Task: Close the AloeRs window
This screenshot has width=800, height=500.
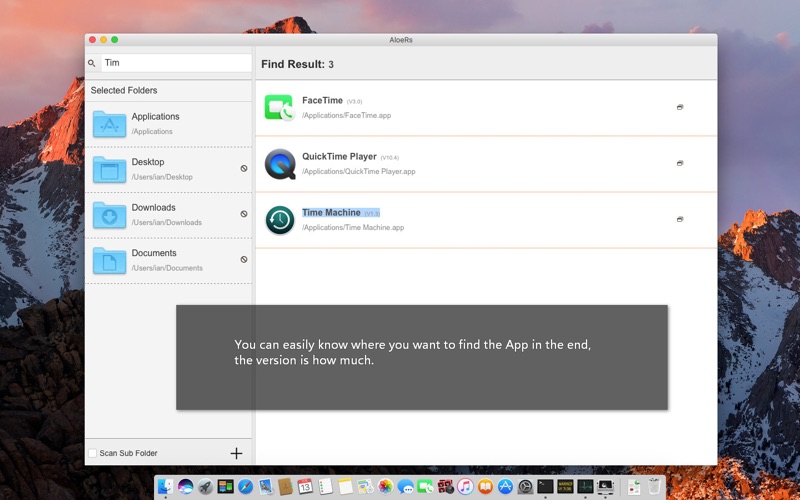Action: click(92, 39)
